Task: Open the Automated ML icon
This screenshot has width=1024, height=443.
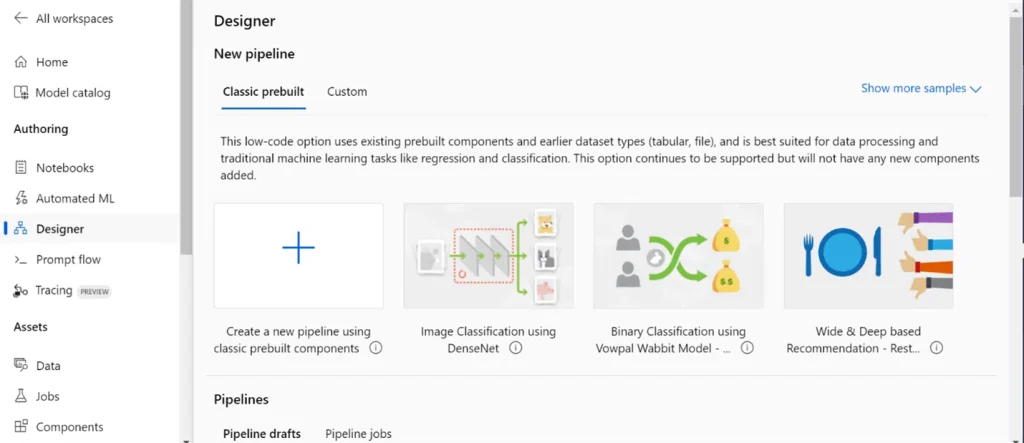Action: pos(21,198)
